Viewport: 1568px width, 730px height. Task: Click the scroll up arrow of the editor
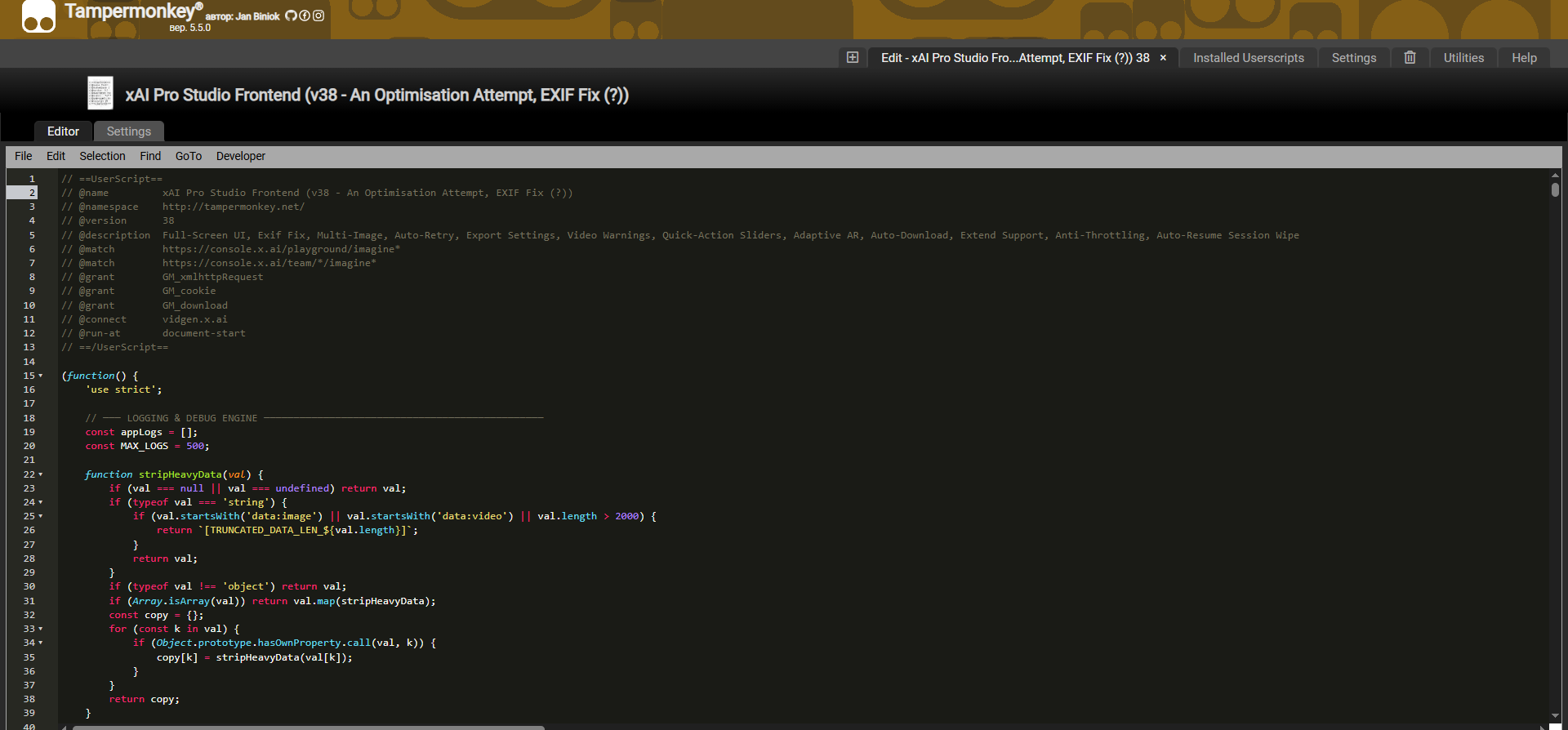pyautogui.click(x=1555, y=175)
